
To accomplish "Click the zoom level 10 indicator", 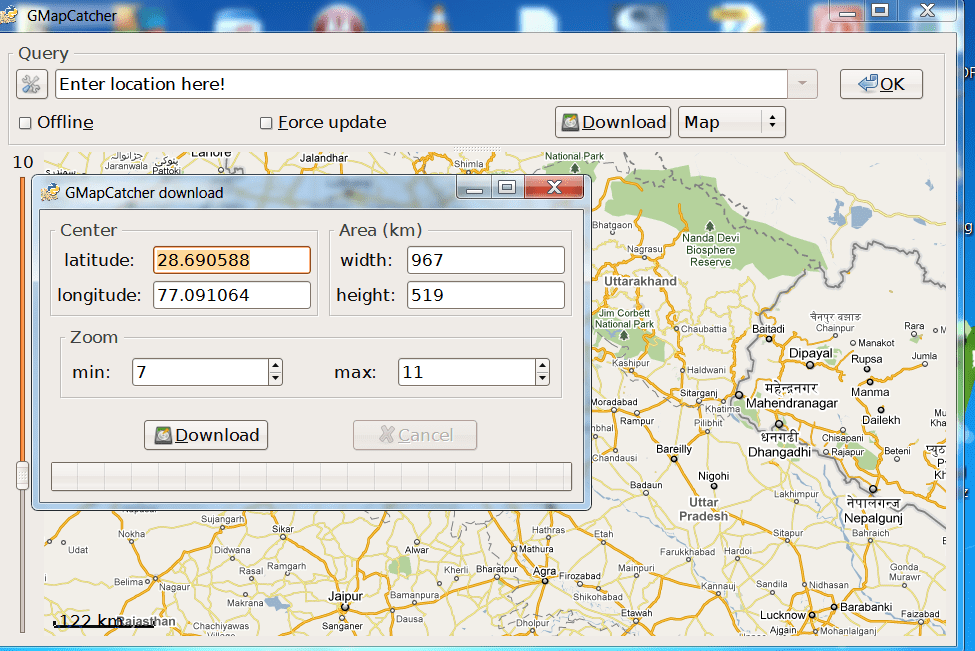I will (23, 162).
